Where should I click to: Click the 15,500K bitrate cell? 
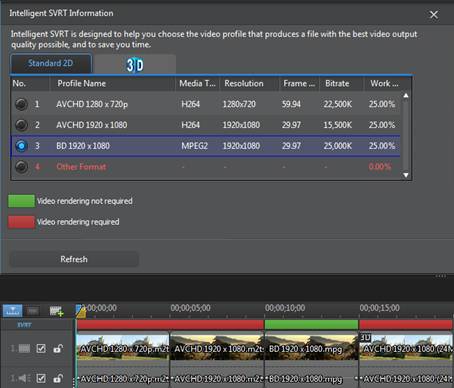pos(338,125)
